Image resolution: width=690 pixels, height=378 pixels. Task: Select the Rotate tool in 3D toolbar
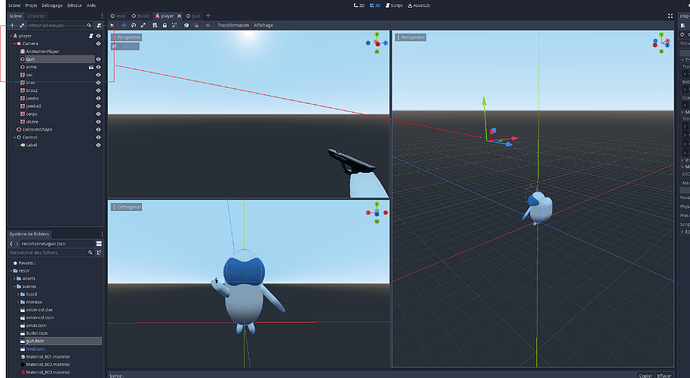click(x=133, y=25)
